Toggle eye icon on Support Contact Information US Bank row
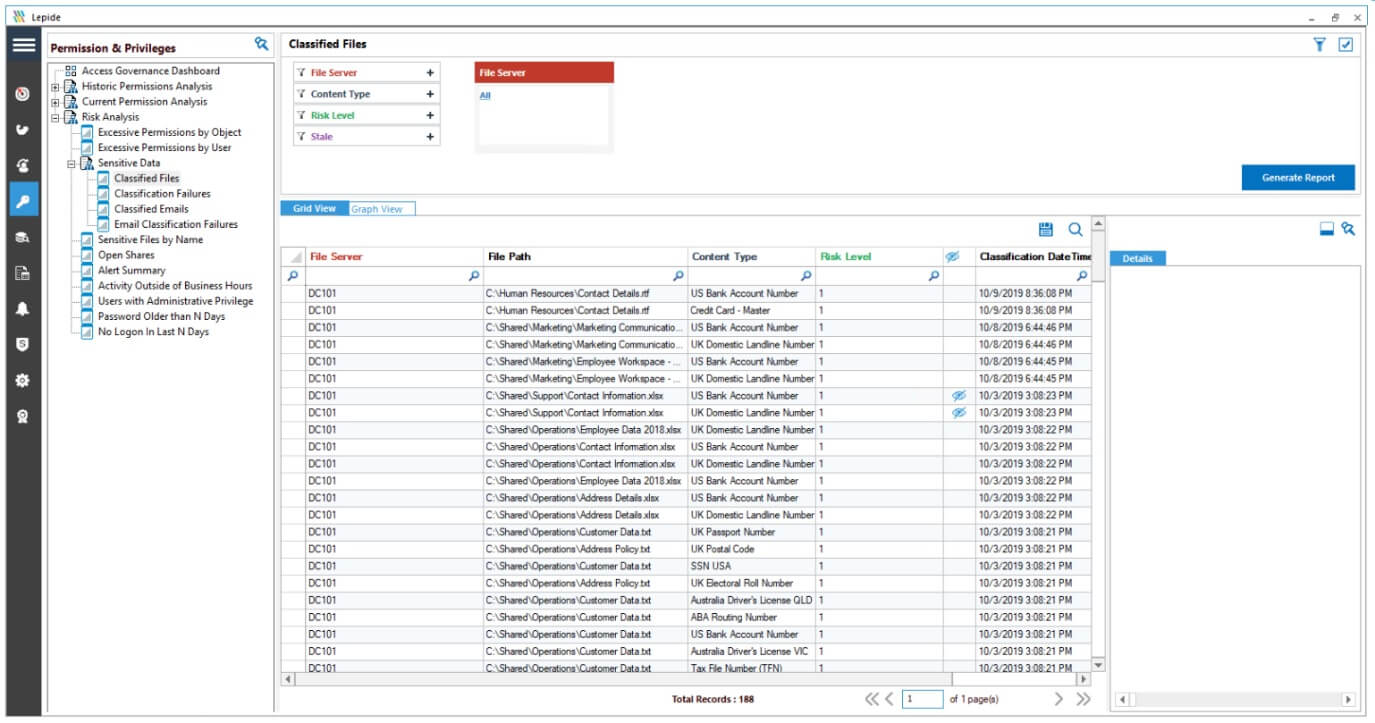 click(x=959, y=396)
